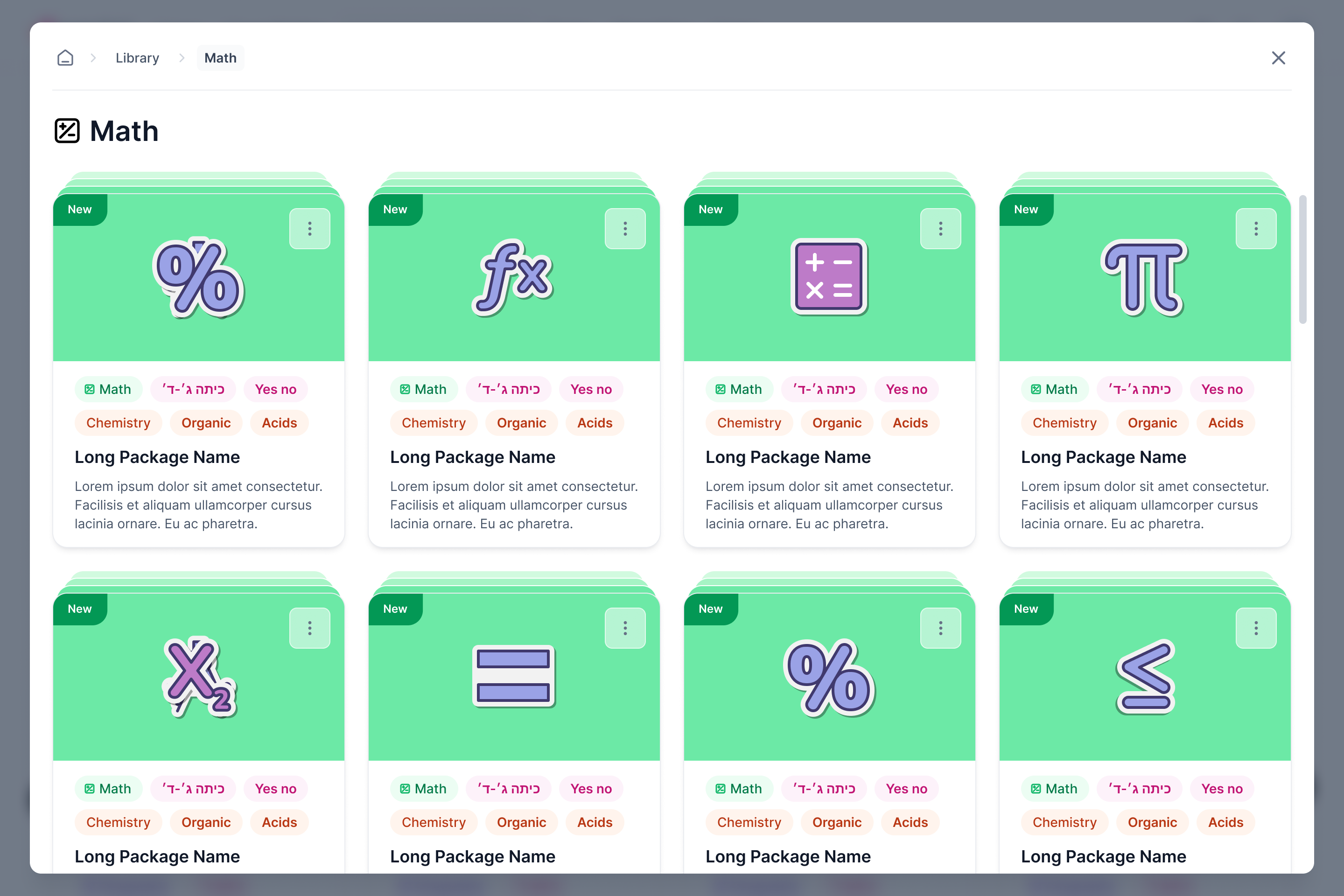
Task: Open options menu on the fx card
Action: tap(625, 229)
